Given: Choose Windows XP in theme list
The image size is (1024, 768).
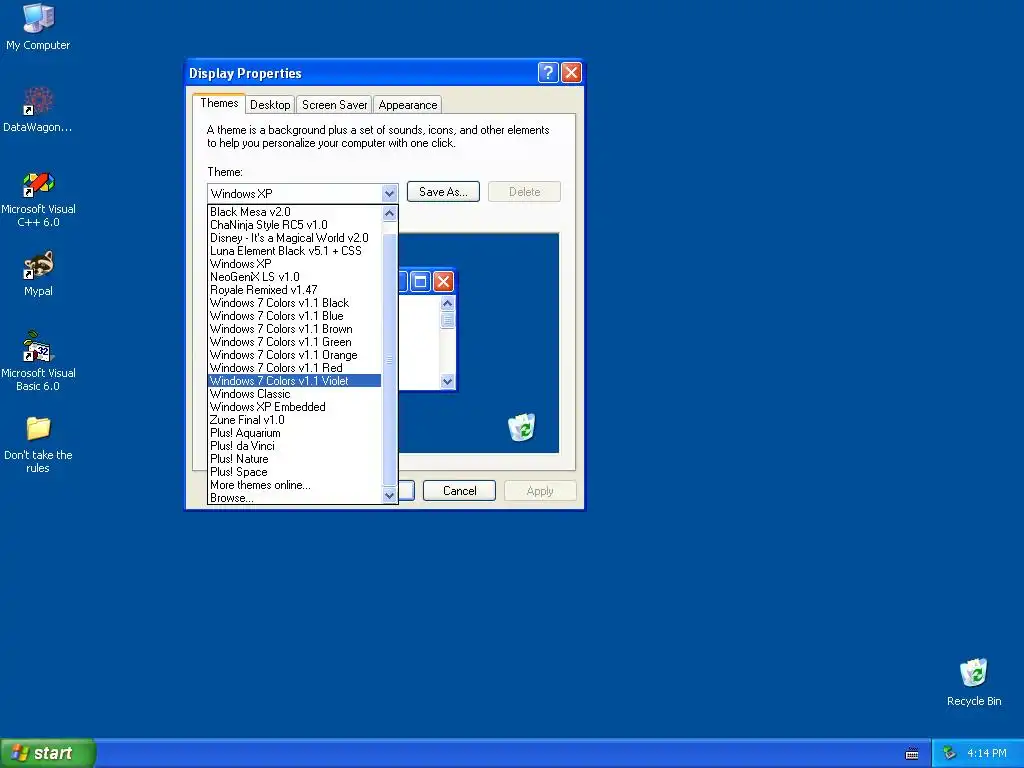Looking at the screenshot, I should pos(295,264).
